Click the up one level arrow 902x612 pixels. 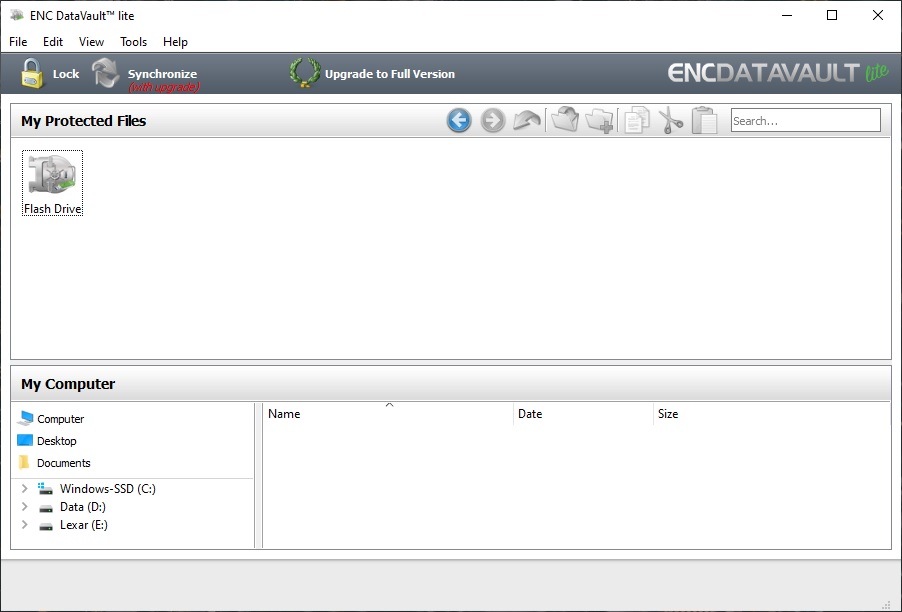pos(527,120)
